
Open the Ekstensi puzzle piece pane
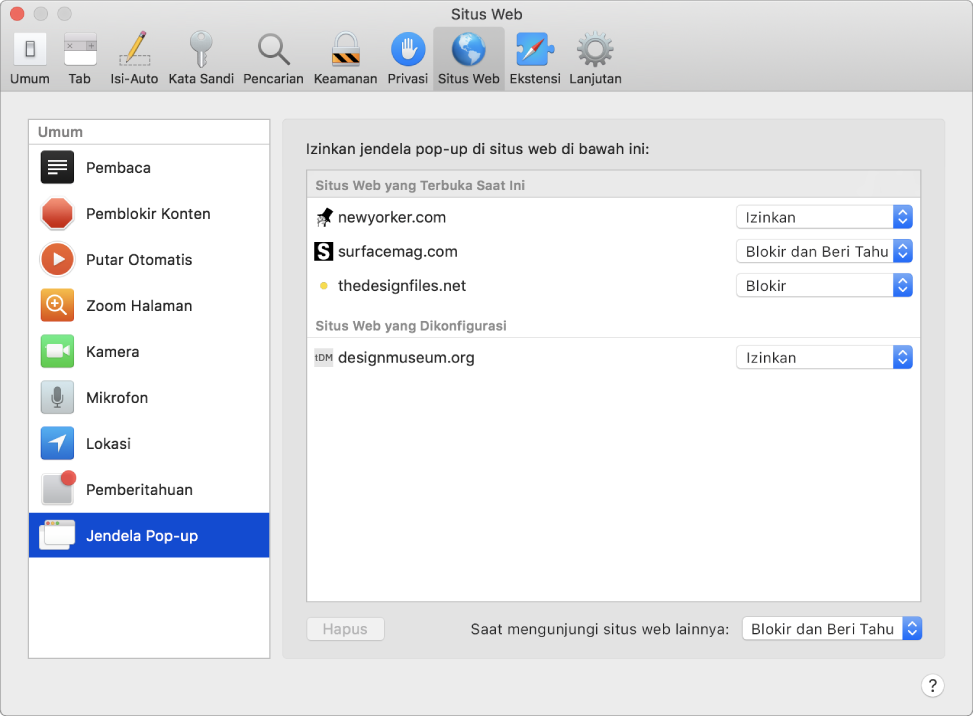(535, 58)
